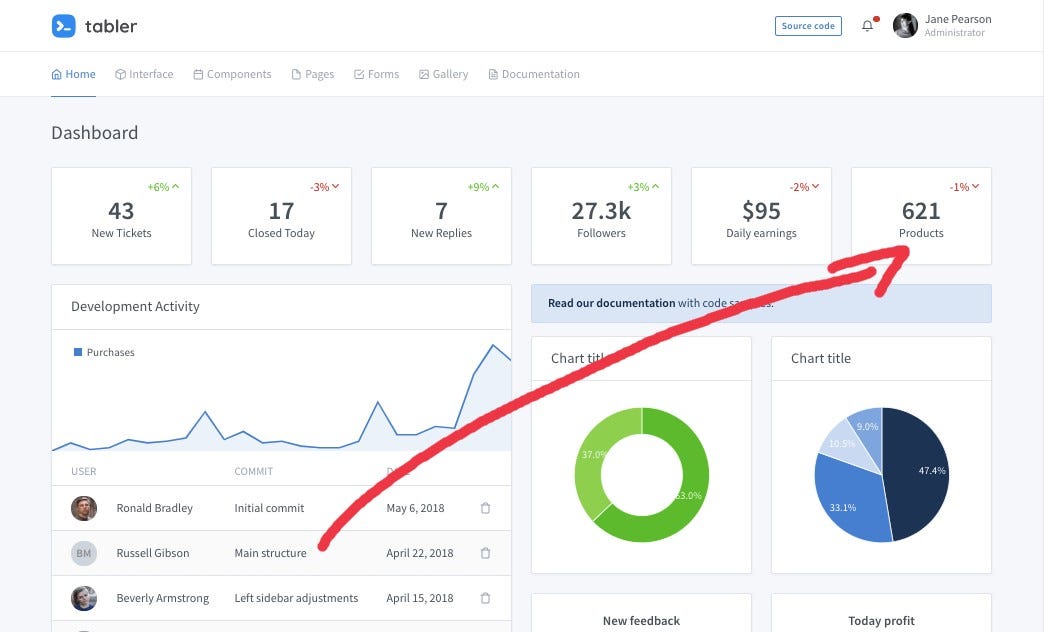
Task: Delete Beverly Armstrong's commit using trash icon
Action: coord(485,598)
